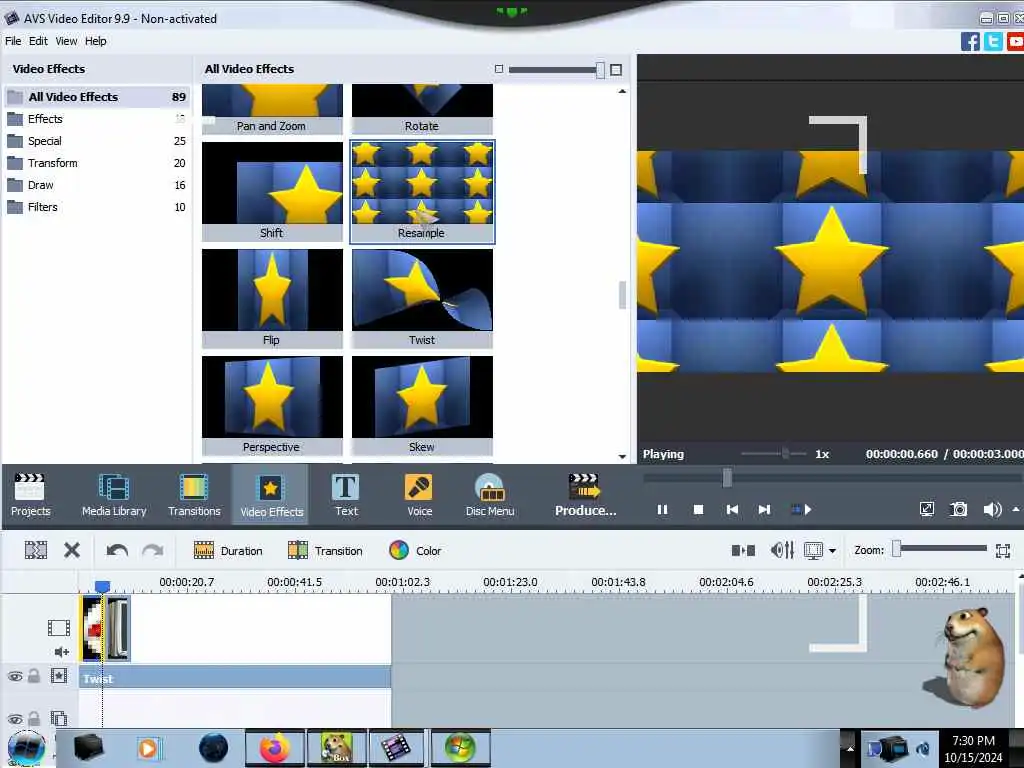Select the Twist effect thumbnail
The width and height of the screenshot is (1024, 768).
click(423, 298)
